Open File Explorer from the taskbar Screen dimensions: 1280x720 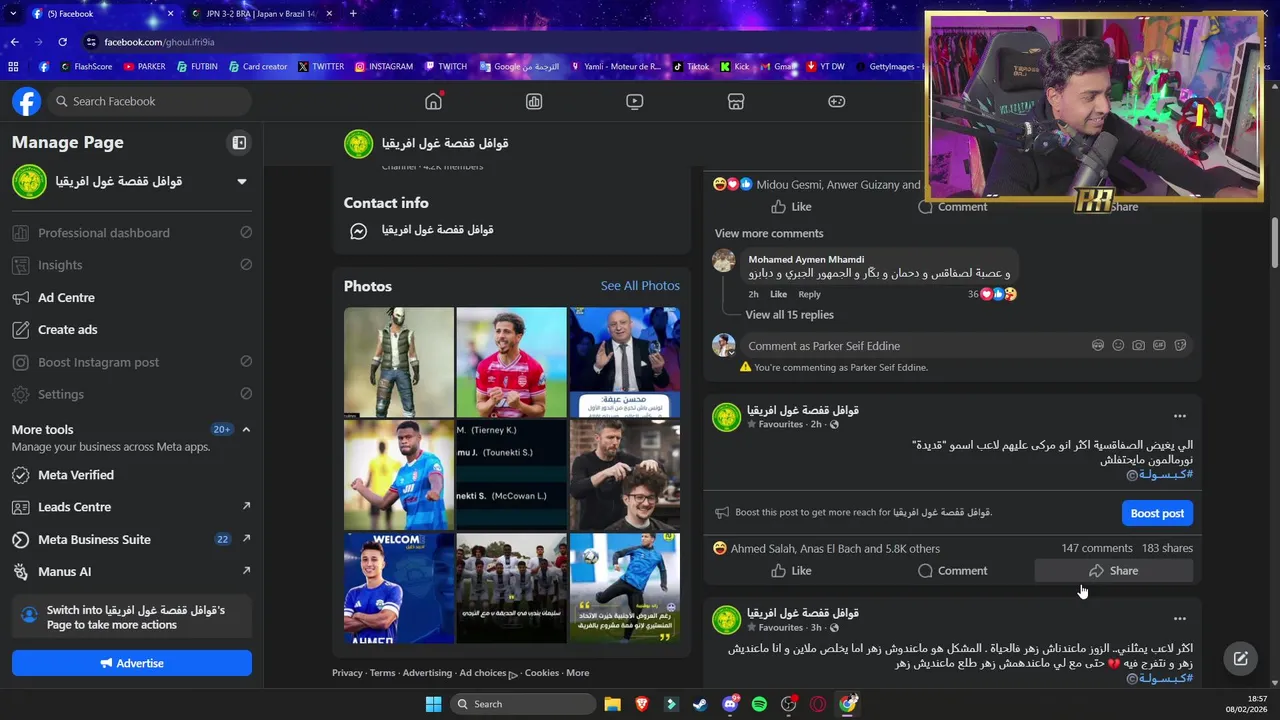click(x=612, y=704)
